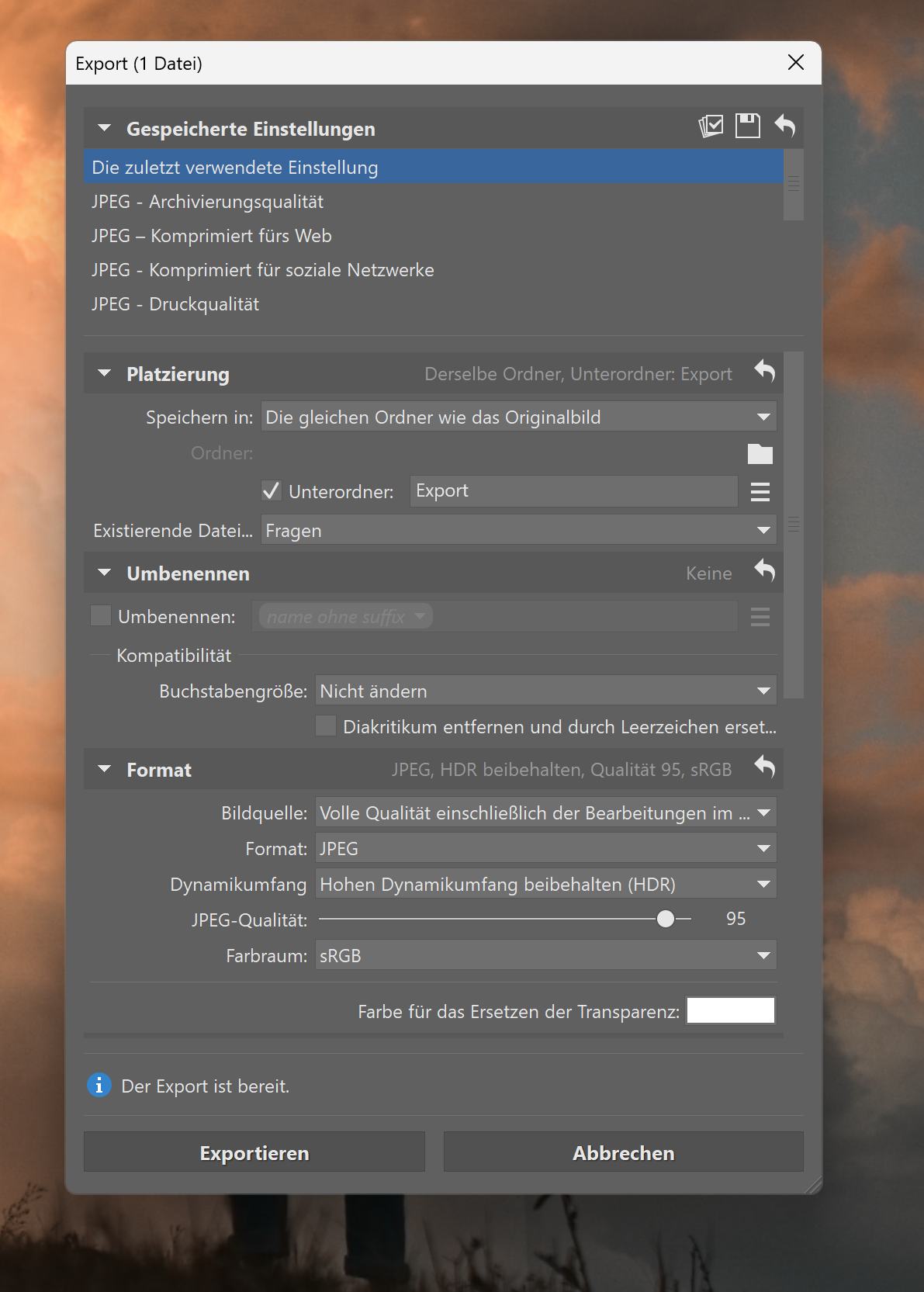Select the 'JPEG - Druckqualität' preset
The image size is (924, 1292).
(x=434, y=303)
